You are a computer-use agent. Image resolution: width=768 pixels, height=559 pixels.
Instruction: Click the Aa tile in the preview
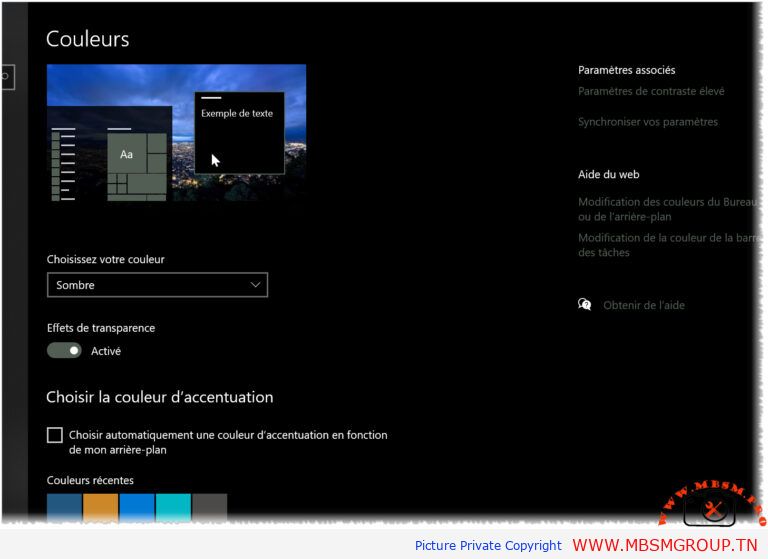(x=127, y=154)
